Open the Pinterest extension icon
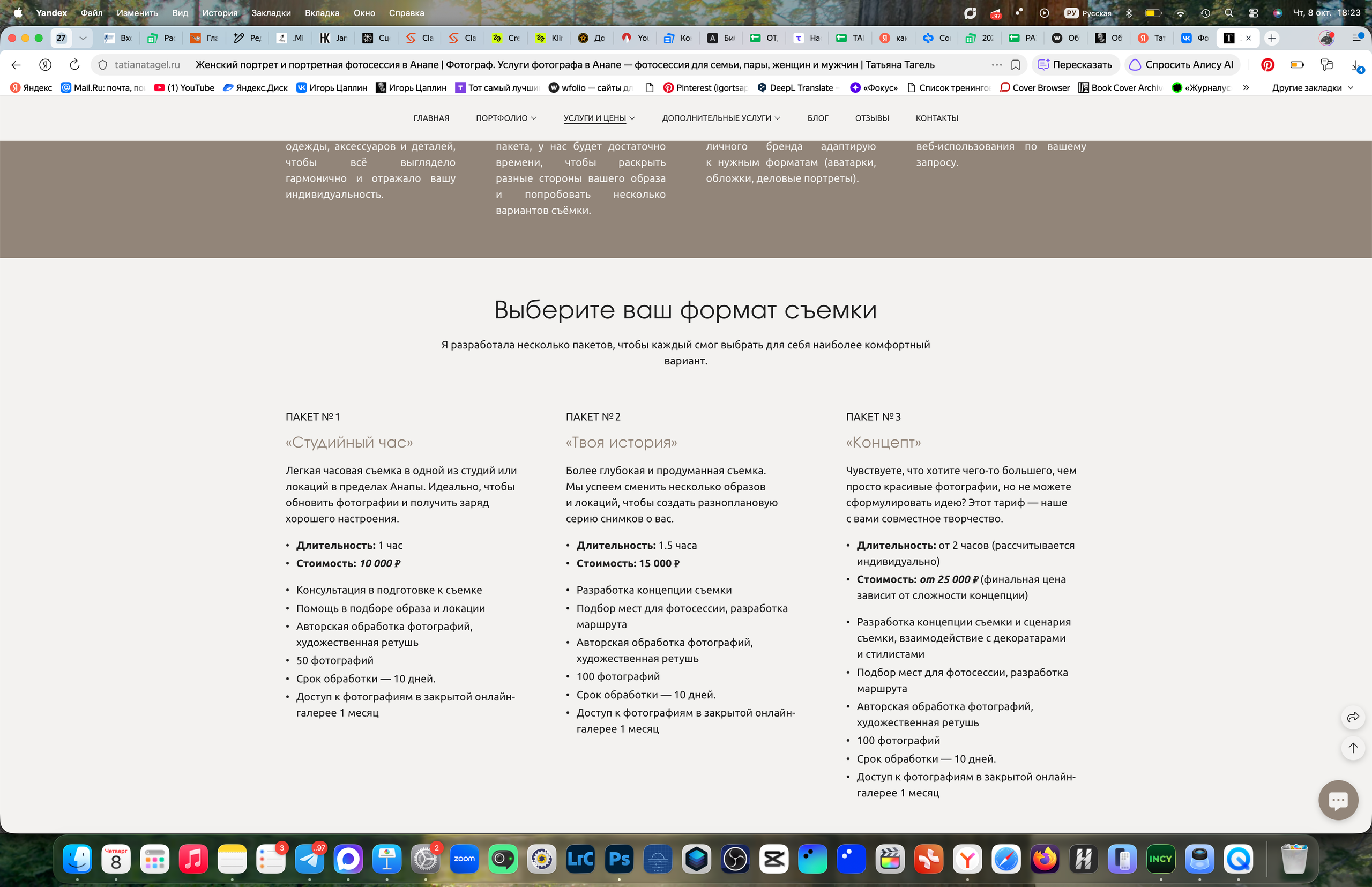Image resolution: width=1372 pixels, height=887 pixels. (1267, 64)
